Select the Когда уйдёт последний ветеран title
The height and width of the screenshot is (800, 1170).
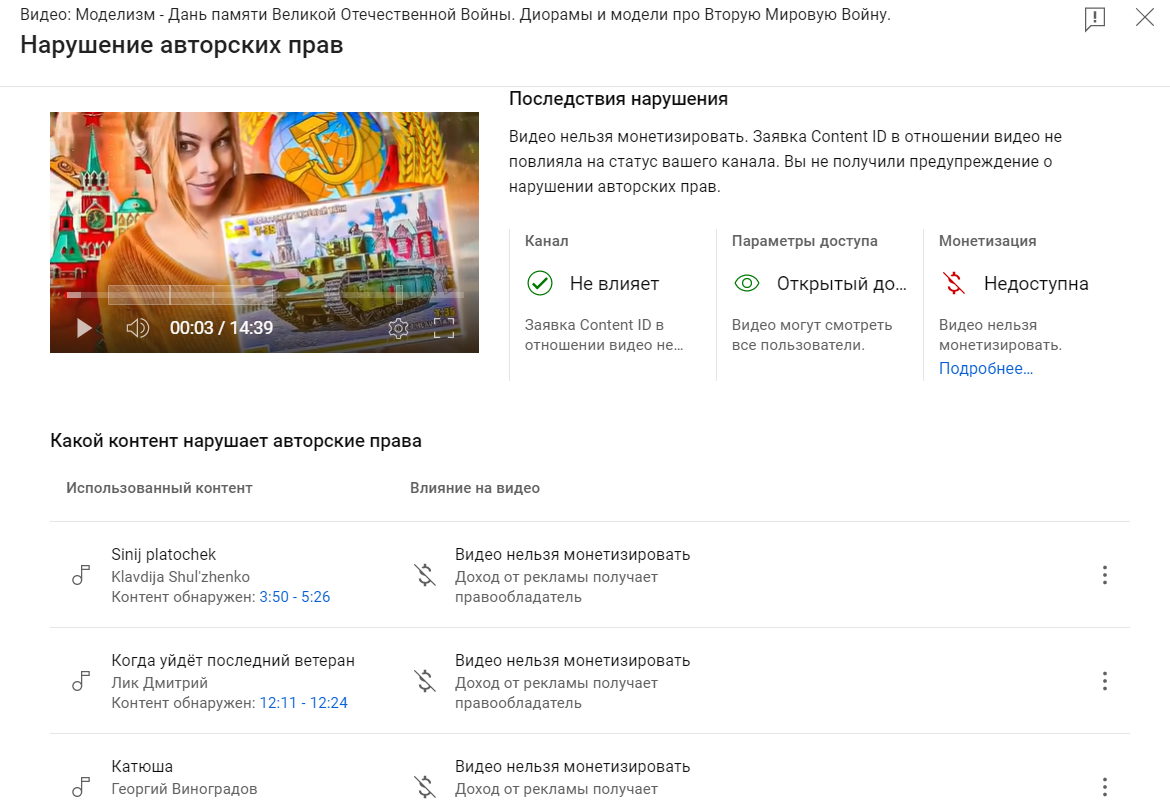(233, 660)
